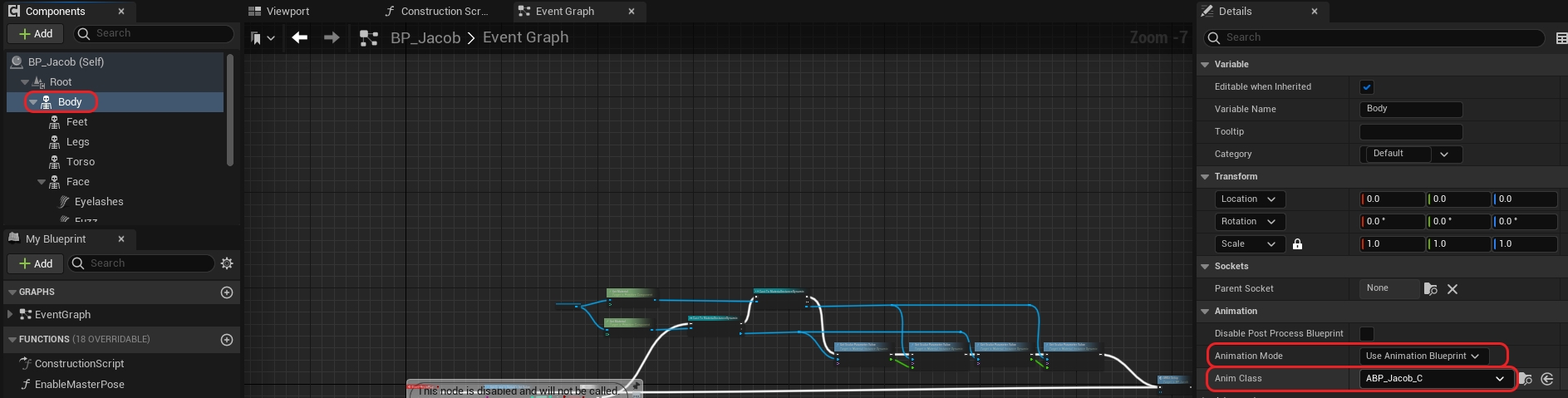Select the Torso component in tree
Image resolution: width=1568 pixels, height=398 pixels.
[x=81, y=162]
